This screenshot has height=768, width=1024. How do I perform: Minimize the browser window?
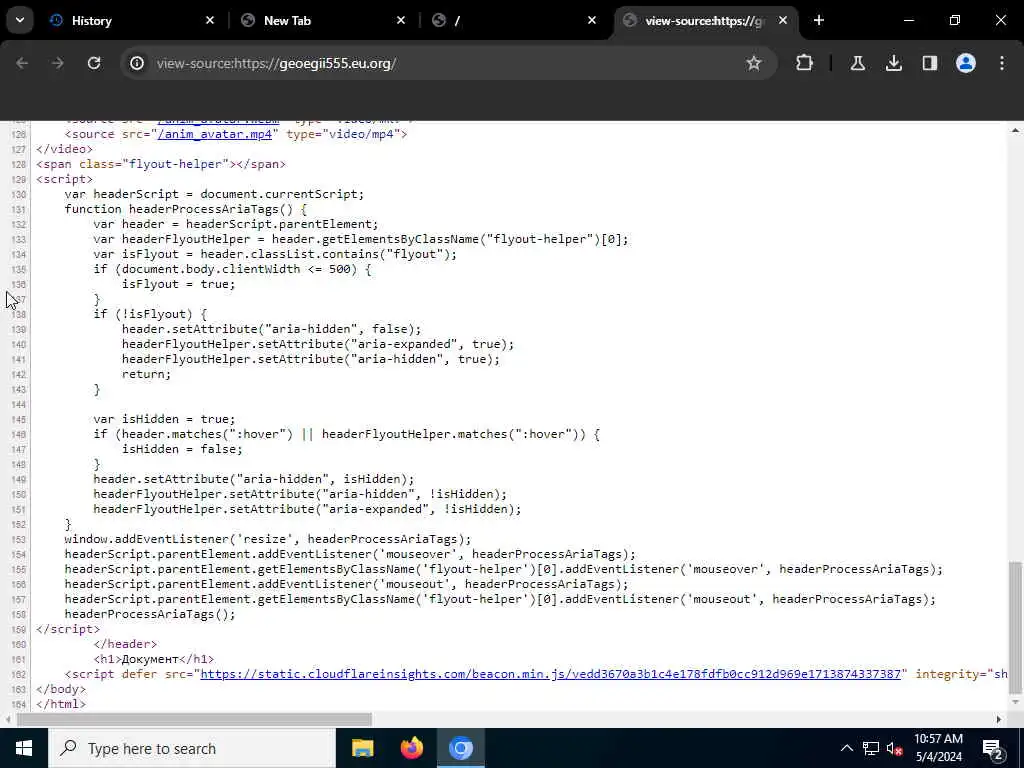tap(908, 20)
